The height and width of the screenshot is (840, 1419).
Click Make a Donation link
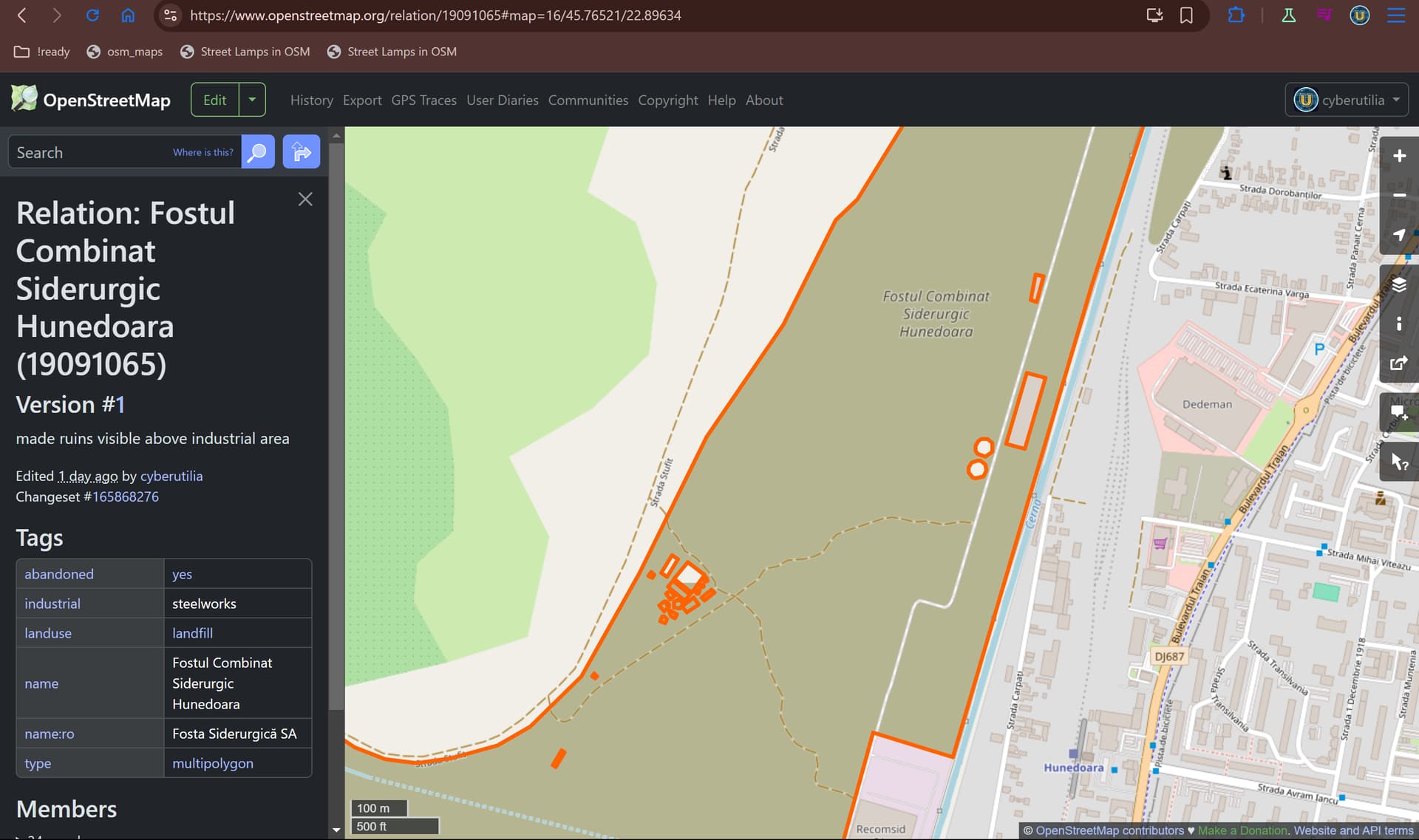tap(1242, 830)
